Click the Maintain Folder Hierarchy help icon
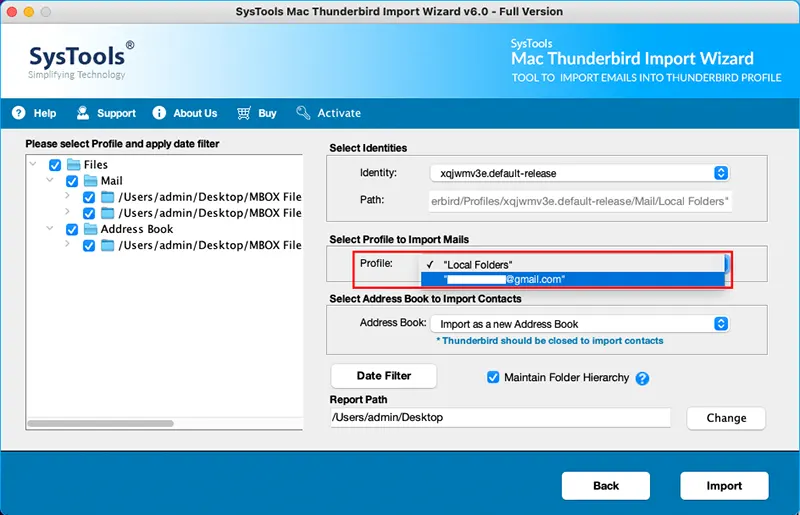800x515 pixels. coord(642,378)
